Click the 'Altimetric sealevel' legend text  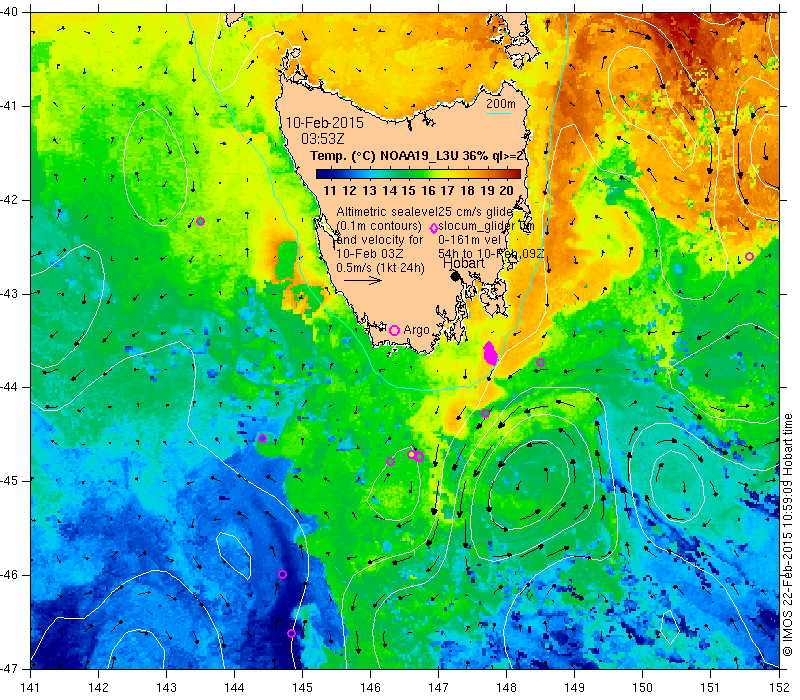coord(387,212)
